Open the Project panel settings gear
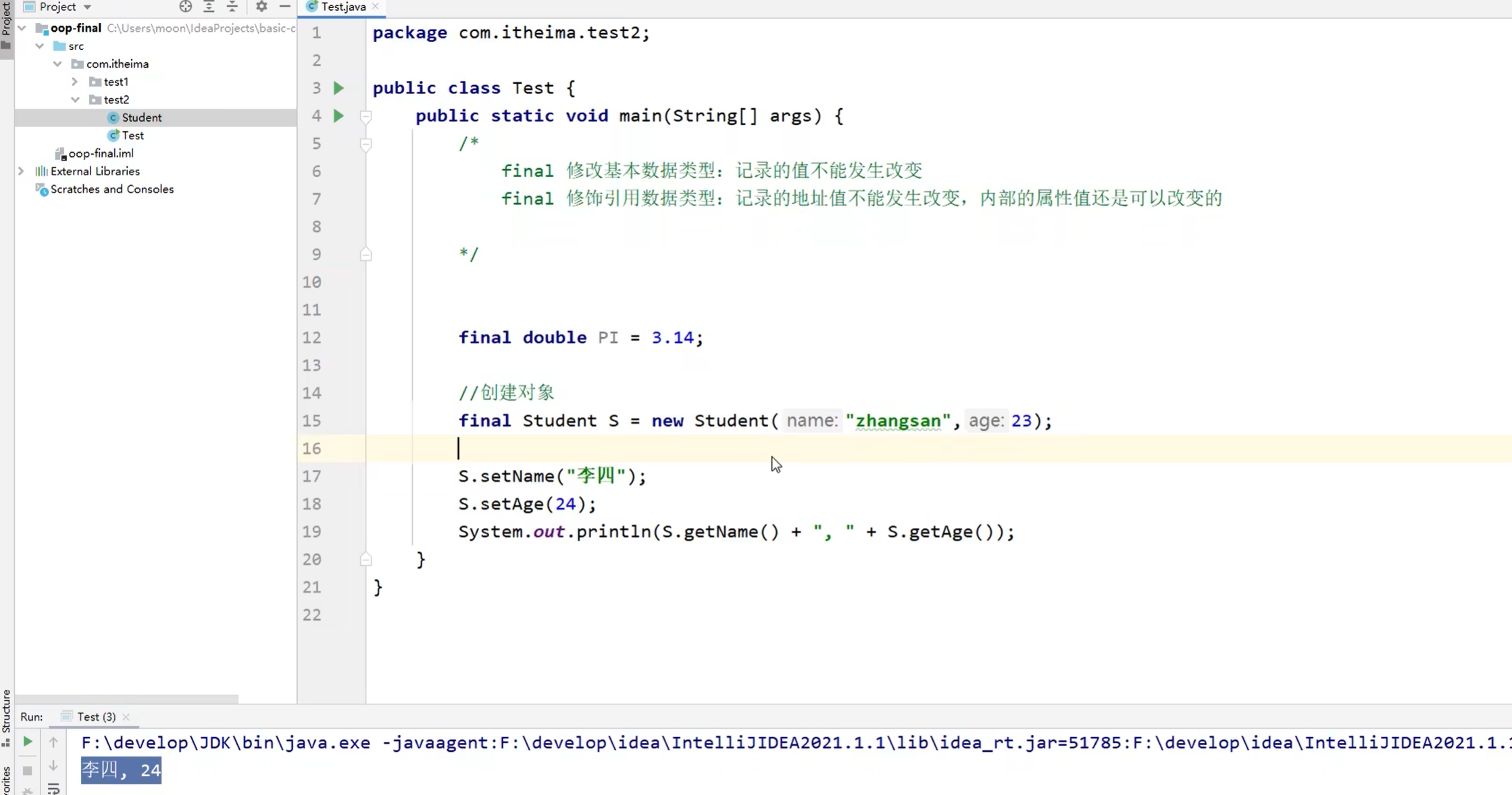 tap(261, 7)
